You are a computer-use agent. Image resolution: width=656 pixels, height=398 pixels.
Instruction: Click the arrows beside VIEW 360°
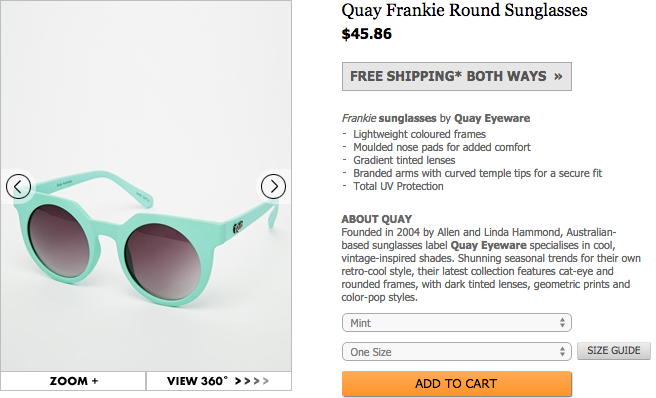pos(252,381)
